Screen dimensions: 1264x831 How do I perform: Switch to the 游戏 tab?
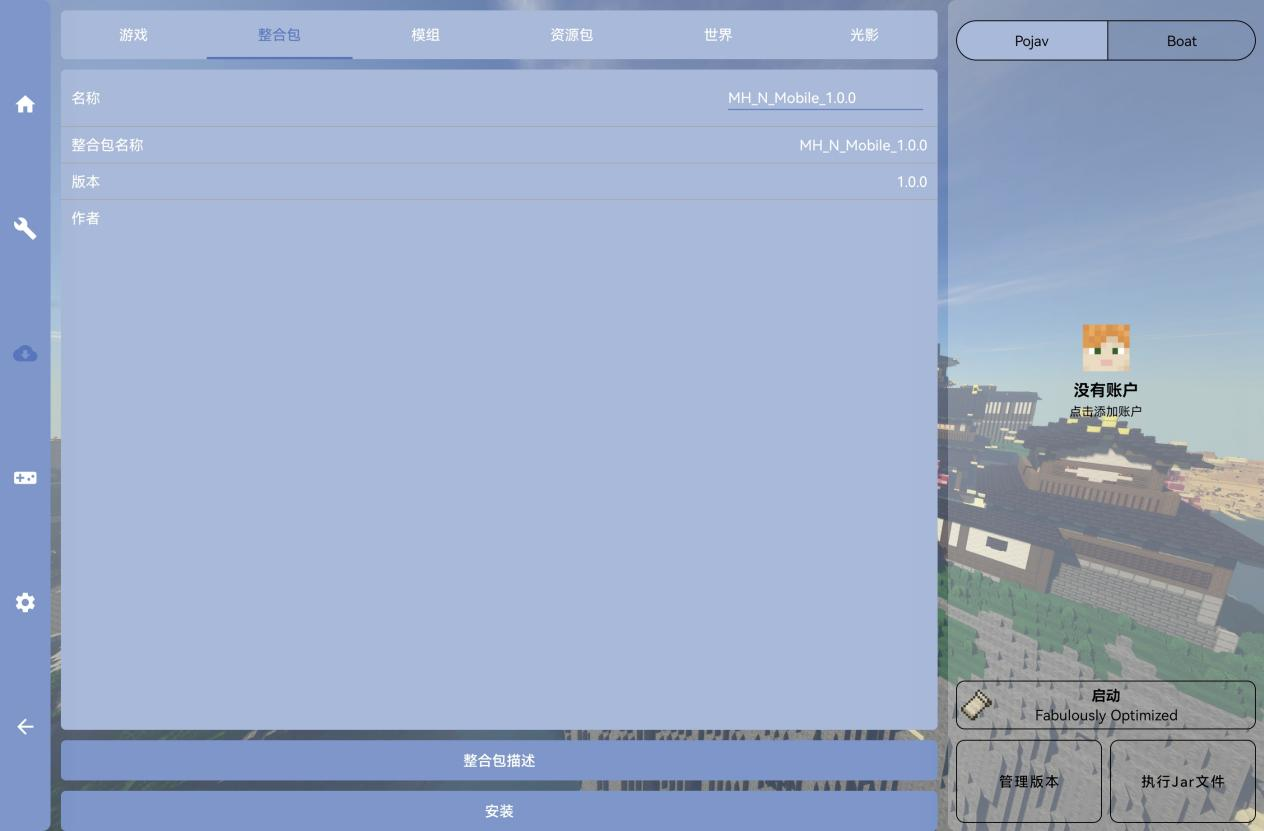133,35
